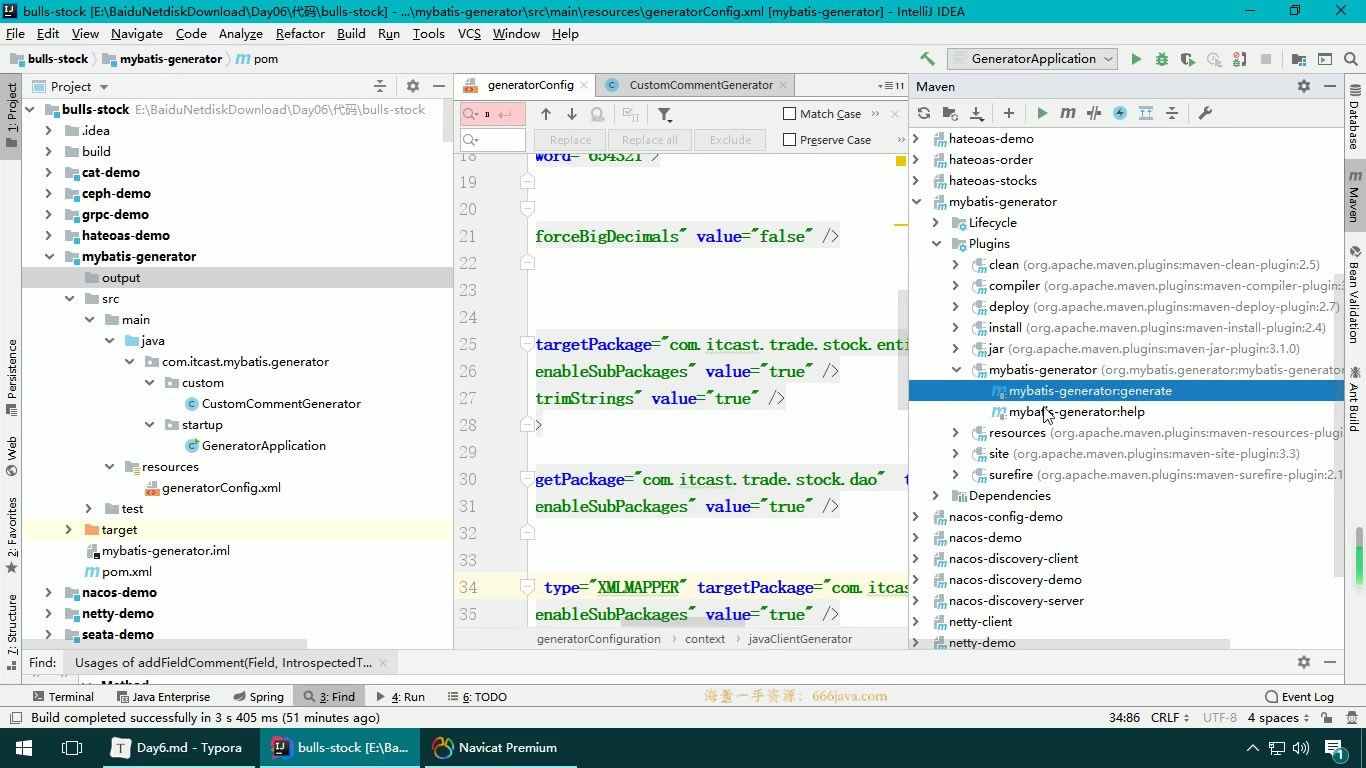This screenshot has width=1366, height=768.
Task: Open Find panel gear settings
Action: (1304, 662)
